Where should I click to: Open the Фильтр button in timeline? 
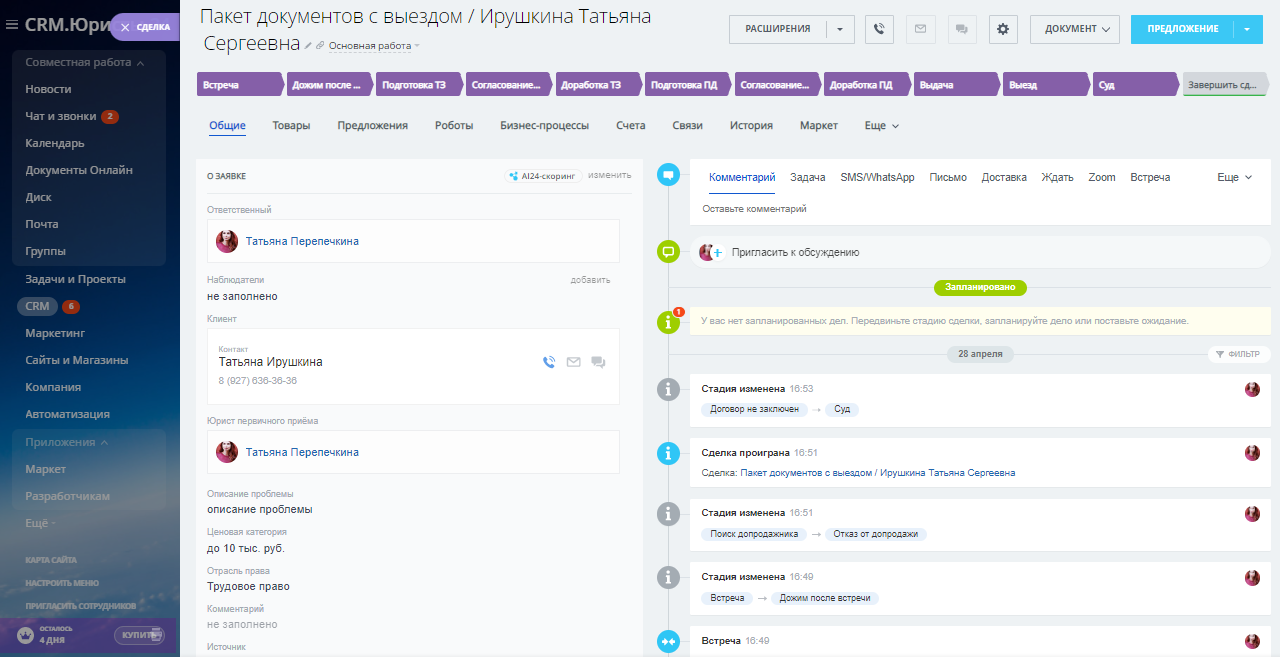[x=1238, y=354]
